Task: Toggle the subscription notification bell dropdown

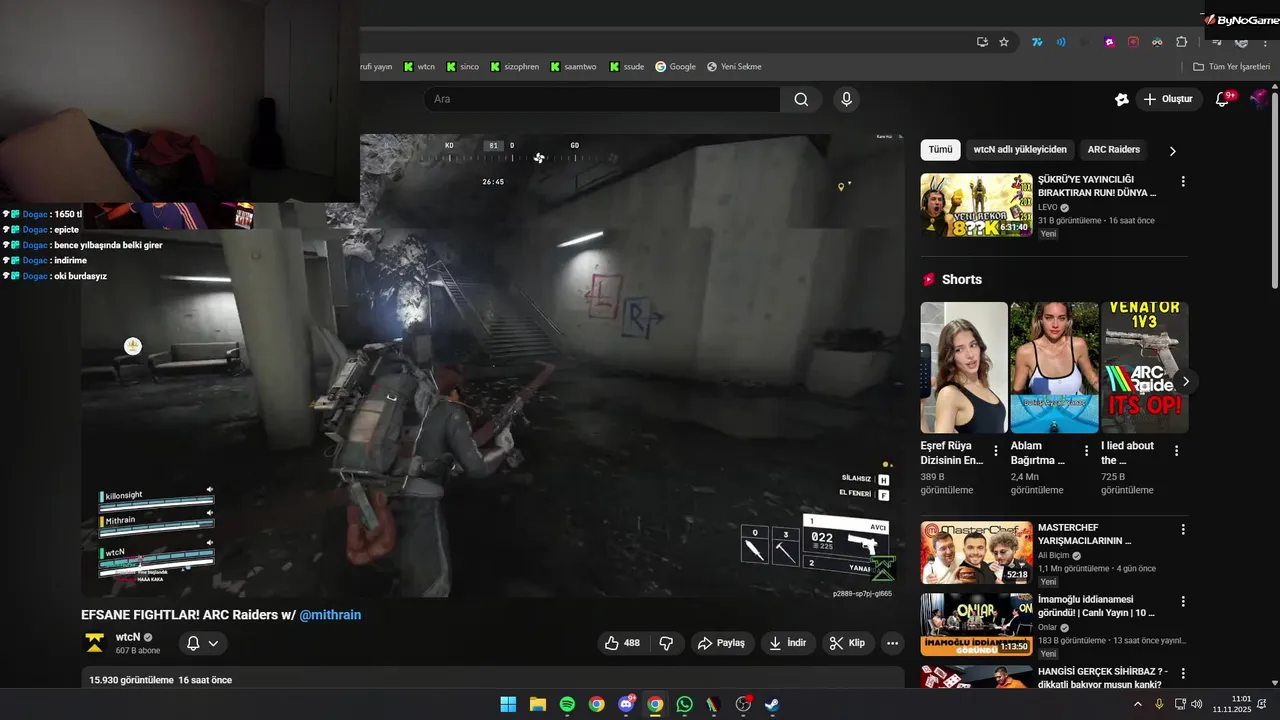Action: (202, 643)
